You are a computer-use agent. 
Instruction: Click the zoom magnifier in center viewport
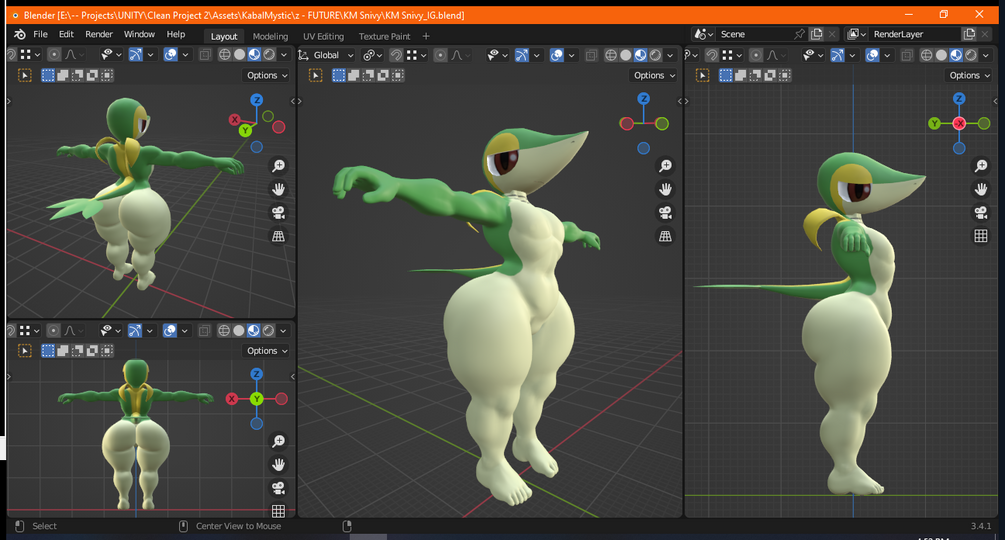(x=665, y=166)
